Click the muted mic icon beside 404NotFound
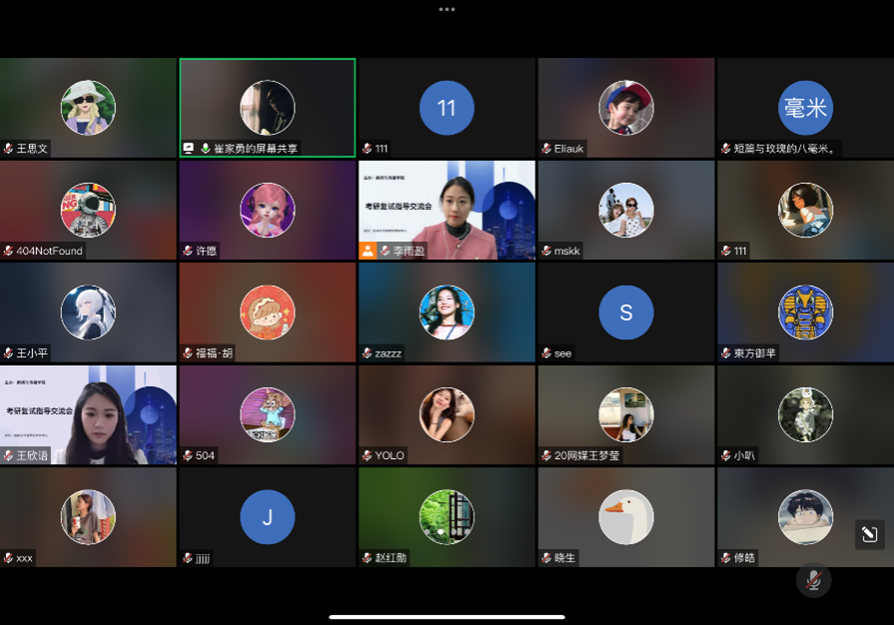 click(9, 251)
